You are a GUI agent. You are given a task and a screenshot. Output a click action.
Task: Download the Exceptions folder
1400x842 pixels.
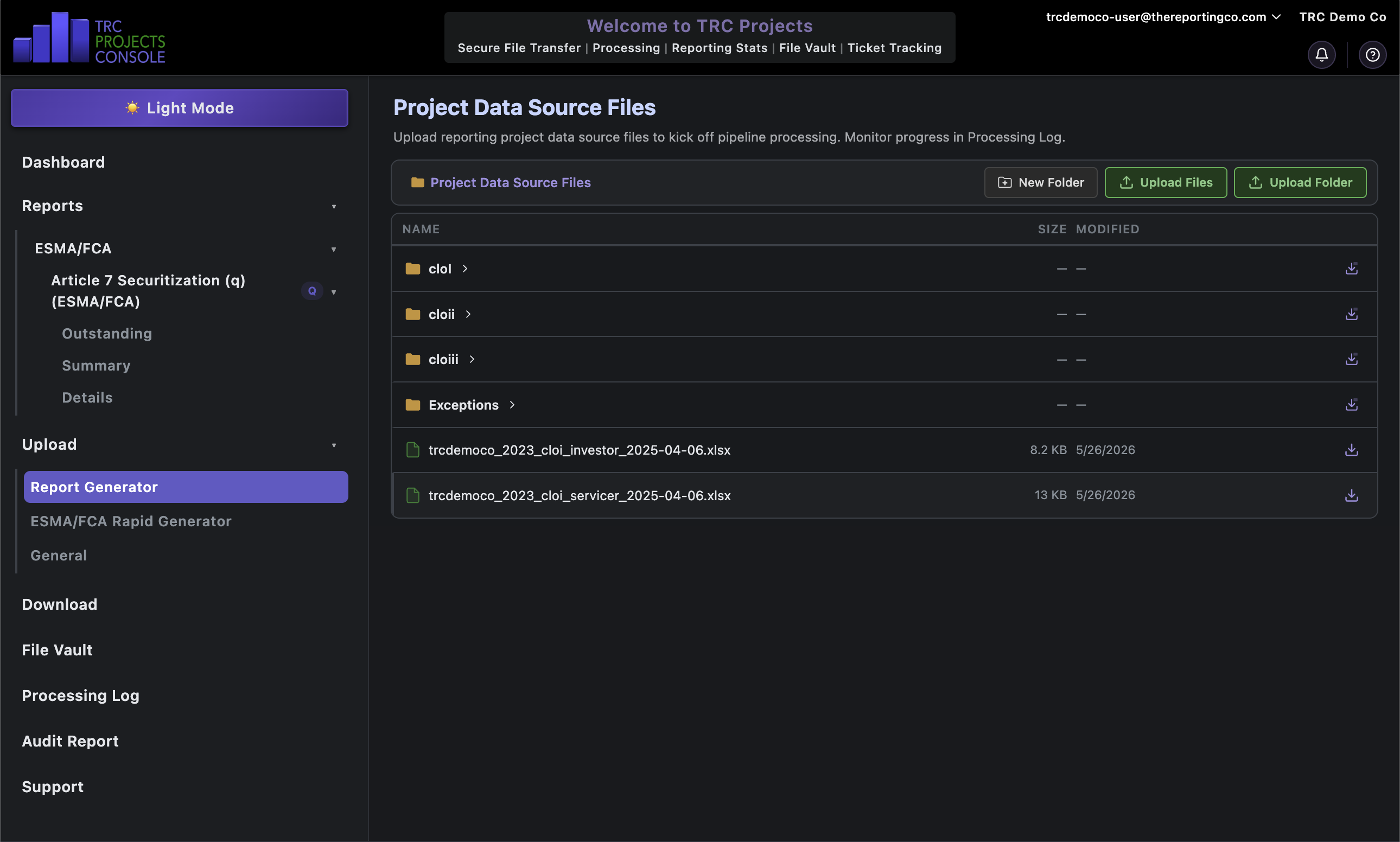[x=1351, y=405]
